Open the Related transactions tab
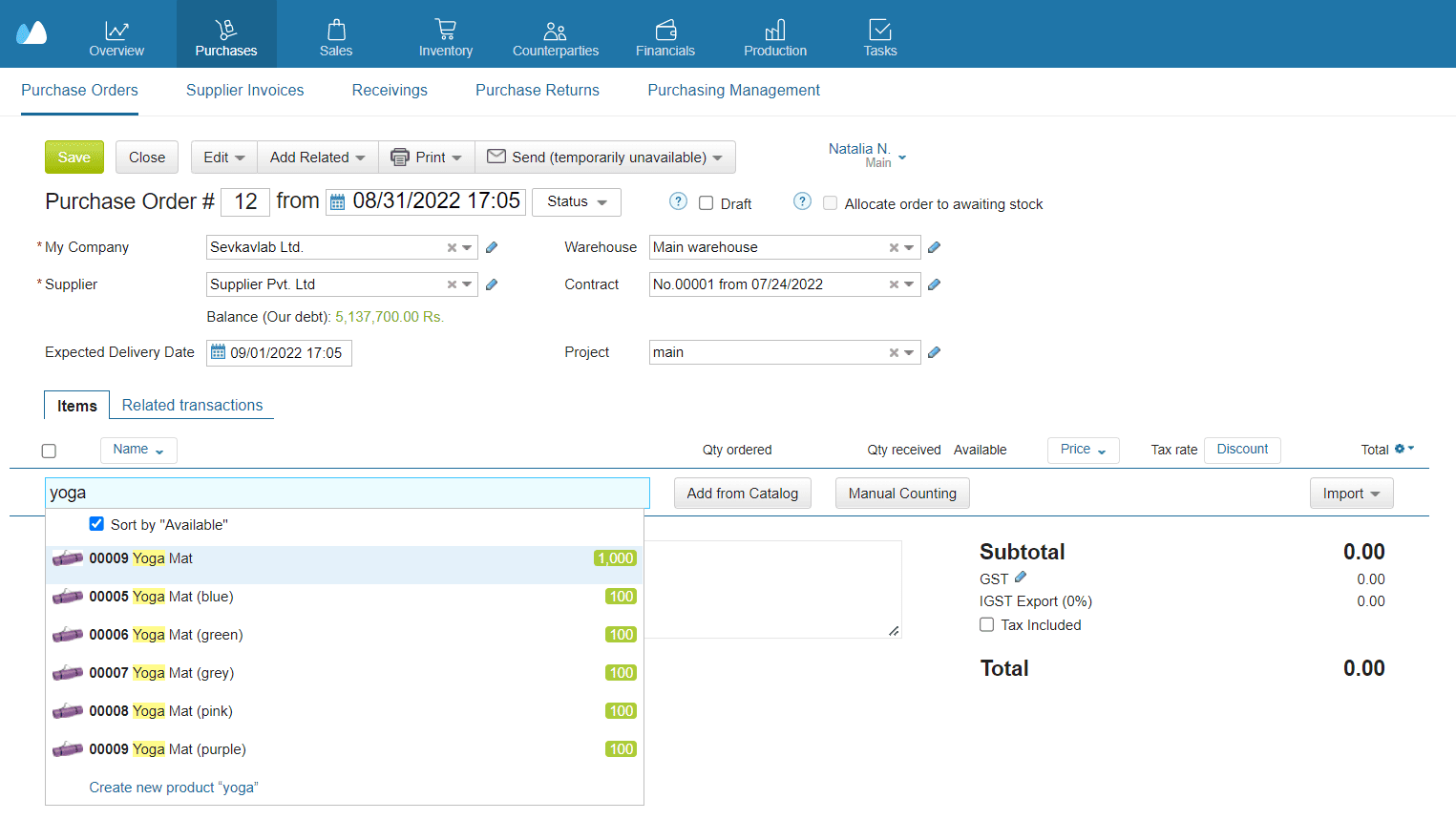 (x=192, y=405)
